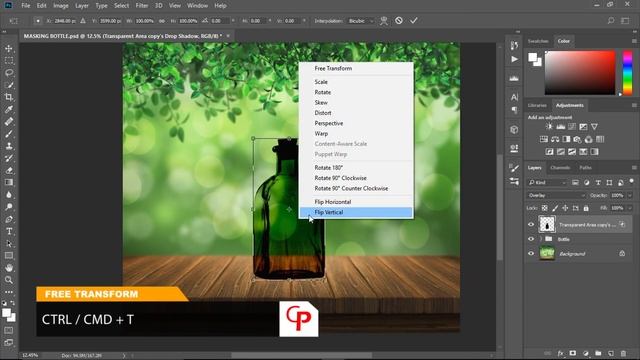640x360 pixels.
Task: Select the Rectangular Marquee tool
Action: click(9, 61)
